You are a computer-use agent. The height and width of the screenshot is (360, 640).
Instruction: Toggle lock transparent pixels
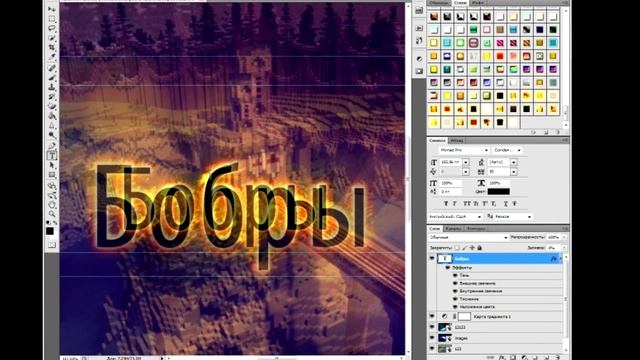click(457, 248)
